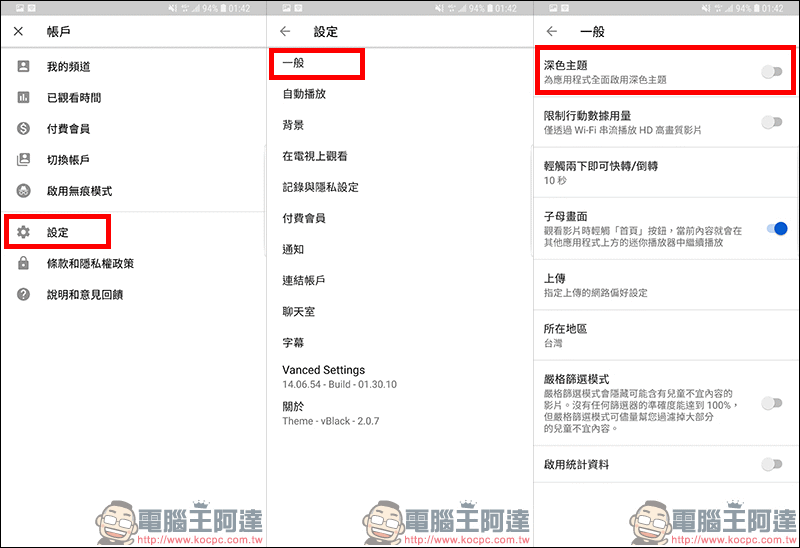The width and height of the screenshot is (800, 548).
Task: Click the 已觀看時間 bar chart icon
Action: click(x=23, y=97)
